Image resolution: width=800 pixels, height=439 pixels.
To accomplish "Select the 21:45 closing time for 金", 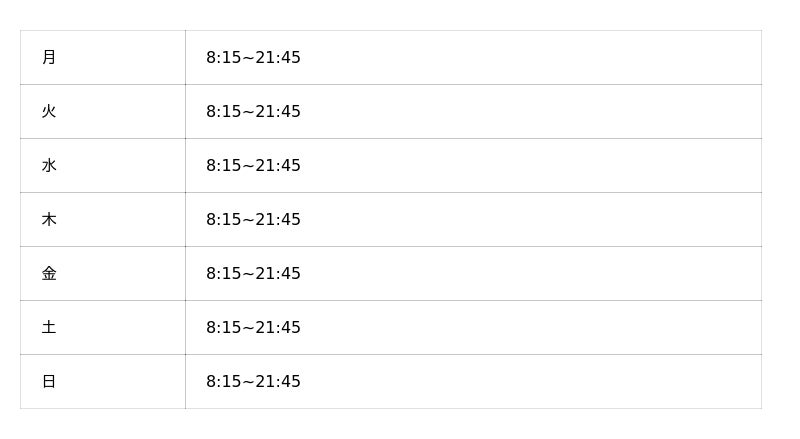I will point(278,274).
